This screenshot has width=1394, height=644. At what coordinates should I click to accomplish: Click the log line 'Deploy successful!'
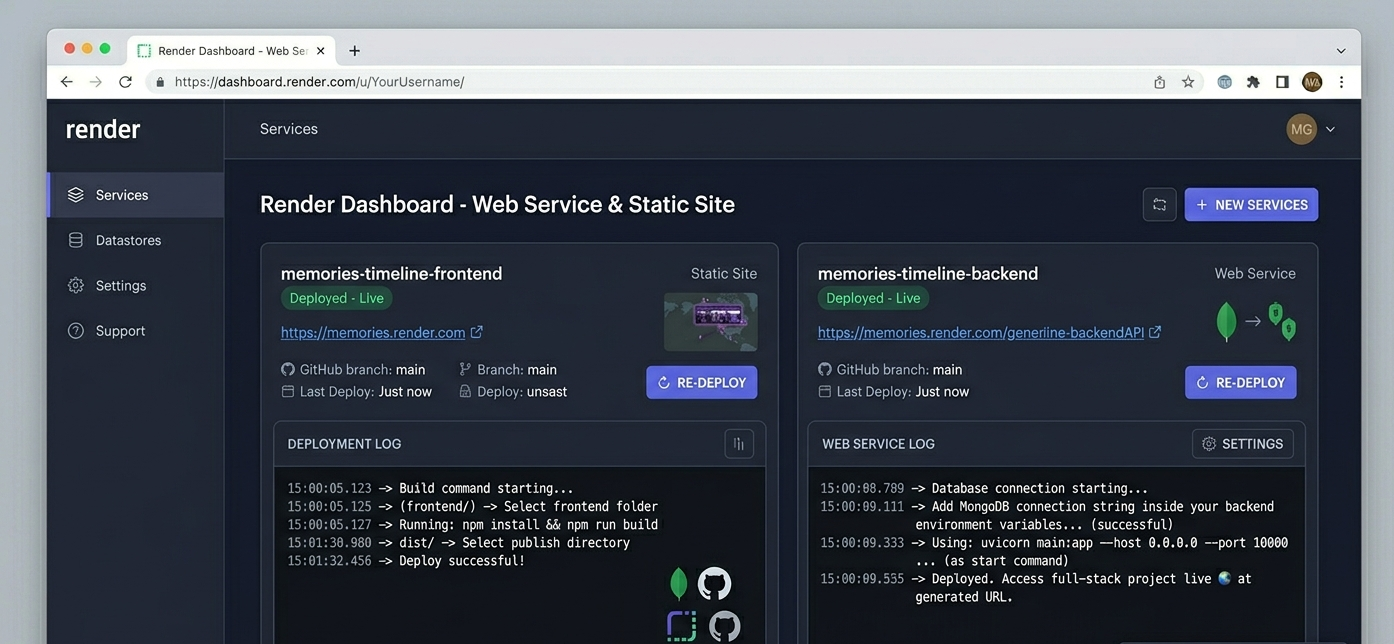406,561
